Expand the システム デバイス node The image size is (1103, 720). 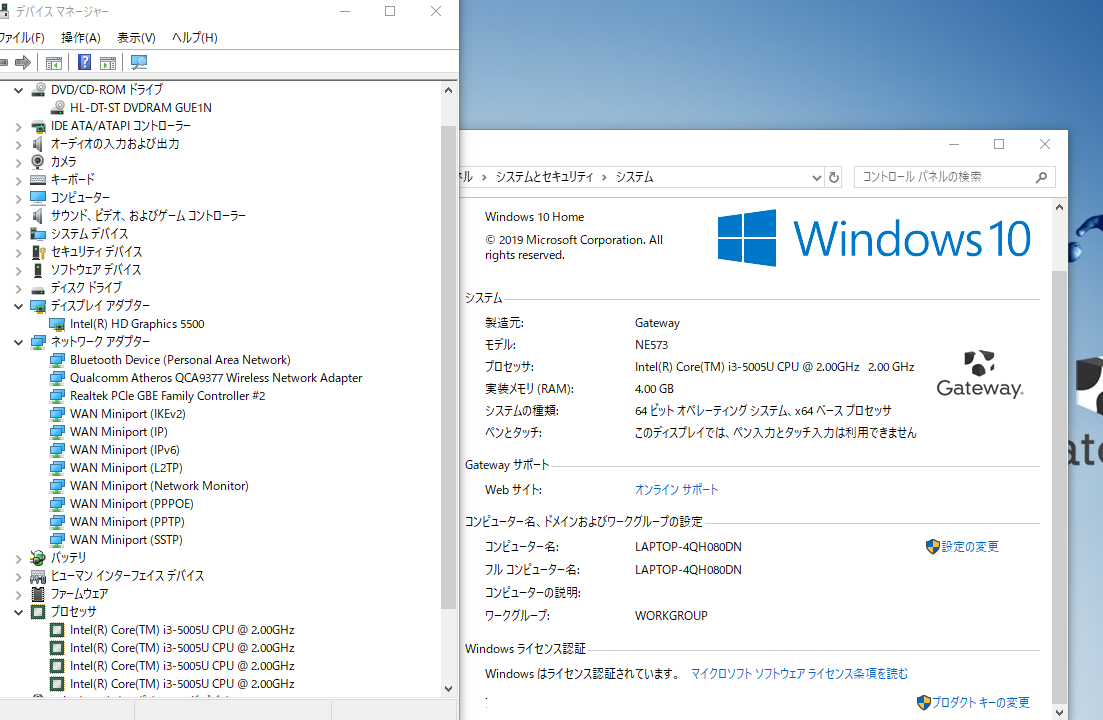coord(19,234)
